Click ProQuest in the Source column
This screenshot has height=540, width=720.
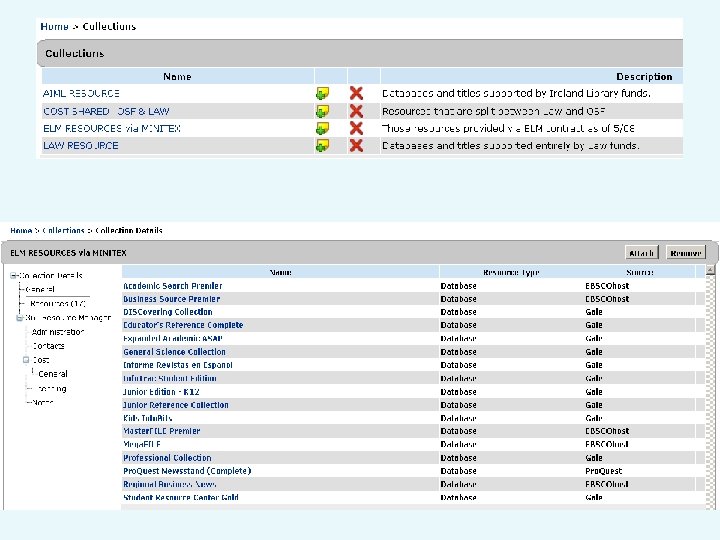coord(603,471)
